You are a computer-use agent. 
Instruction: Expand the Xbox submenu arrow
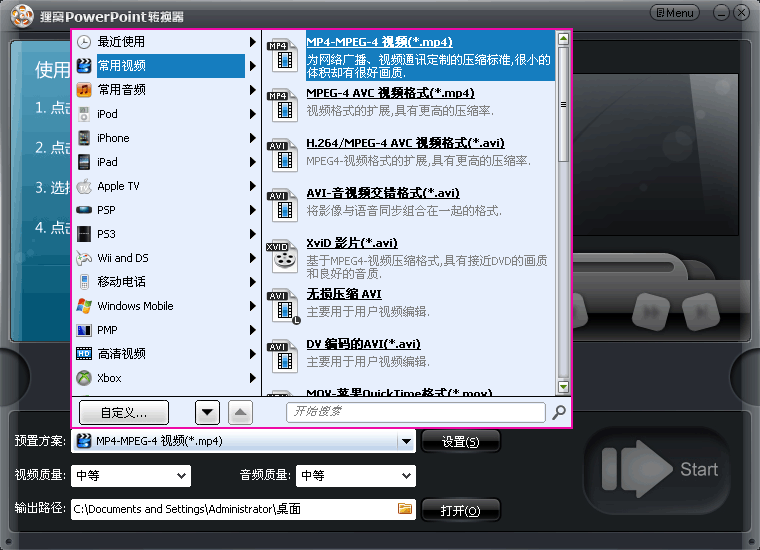(x=252, y=378)
